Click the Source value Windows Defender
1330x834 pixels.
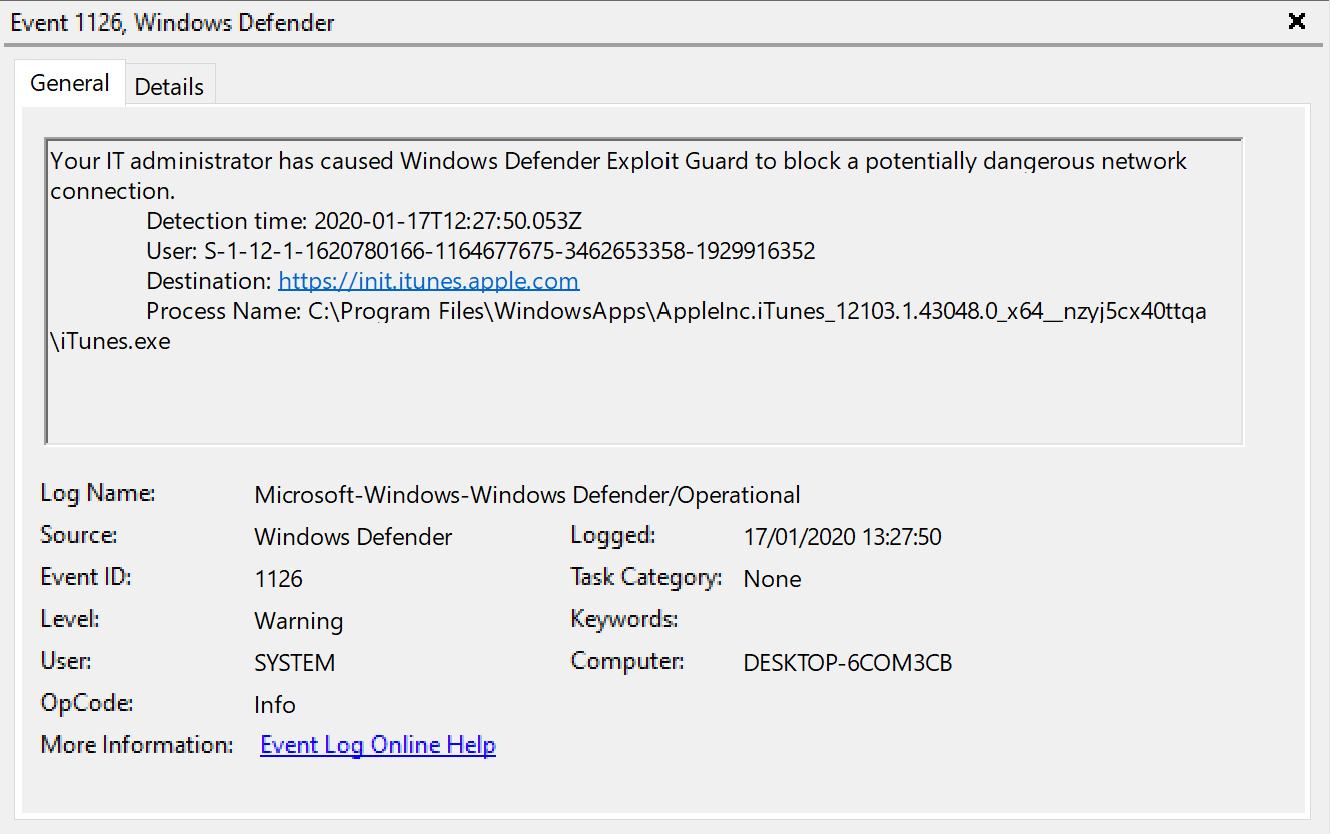pos(353,537)
